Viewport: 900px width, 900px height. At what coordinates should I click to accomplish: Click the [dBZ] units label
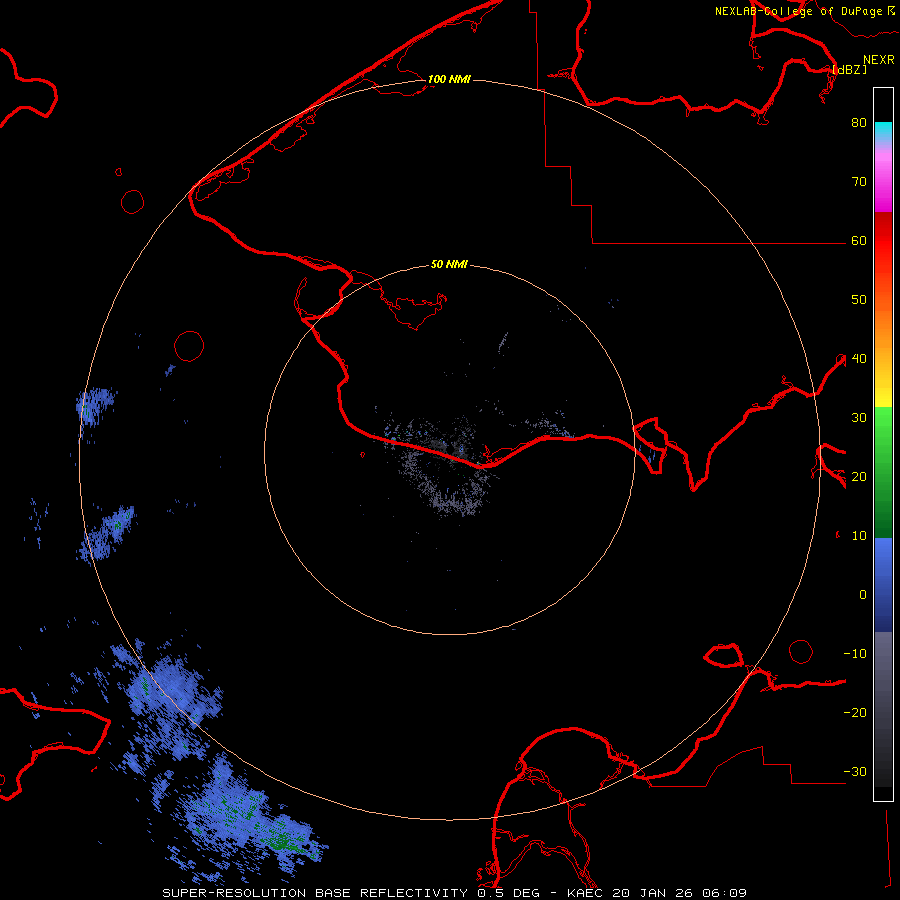(x=849, y=69)
